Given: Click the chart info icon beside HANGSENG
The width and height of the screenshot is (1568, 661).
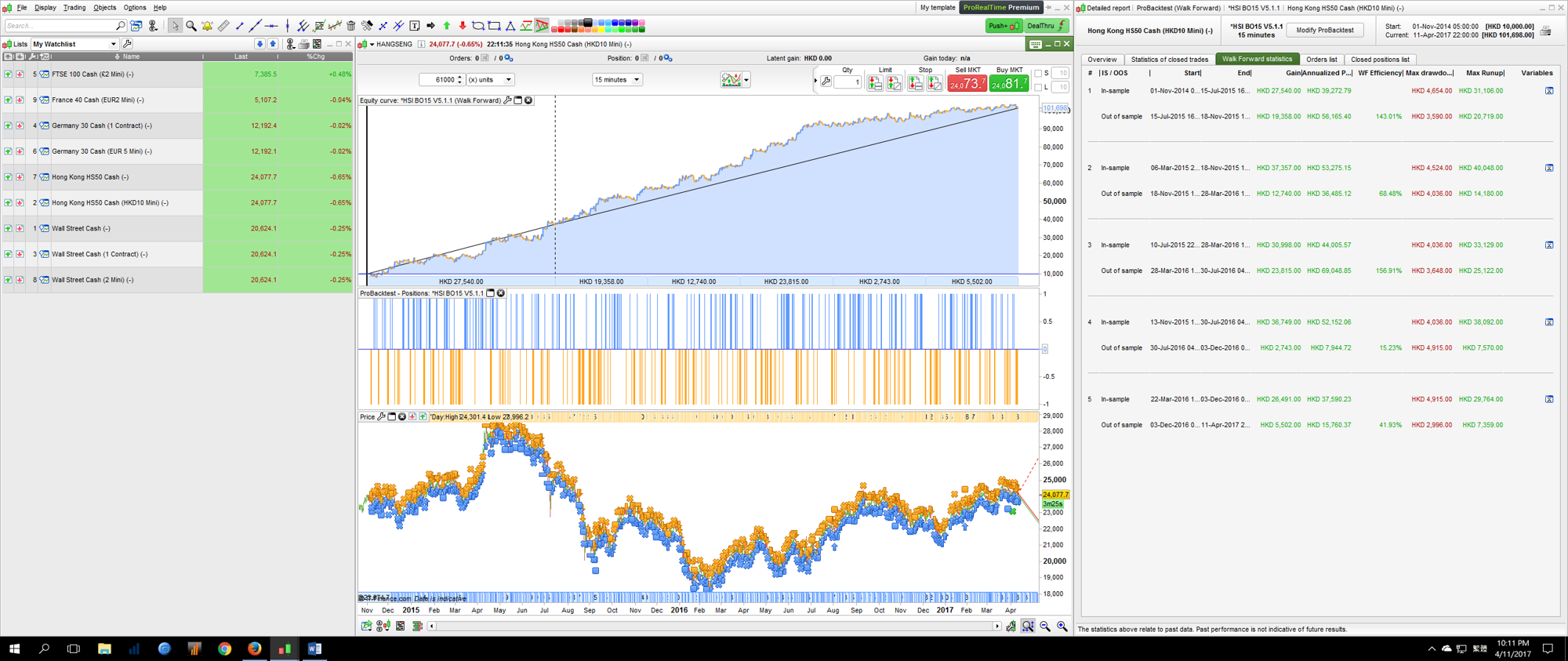Looking at the screenshot, I should [x=421, y=44].
